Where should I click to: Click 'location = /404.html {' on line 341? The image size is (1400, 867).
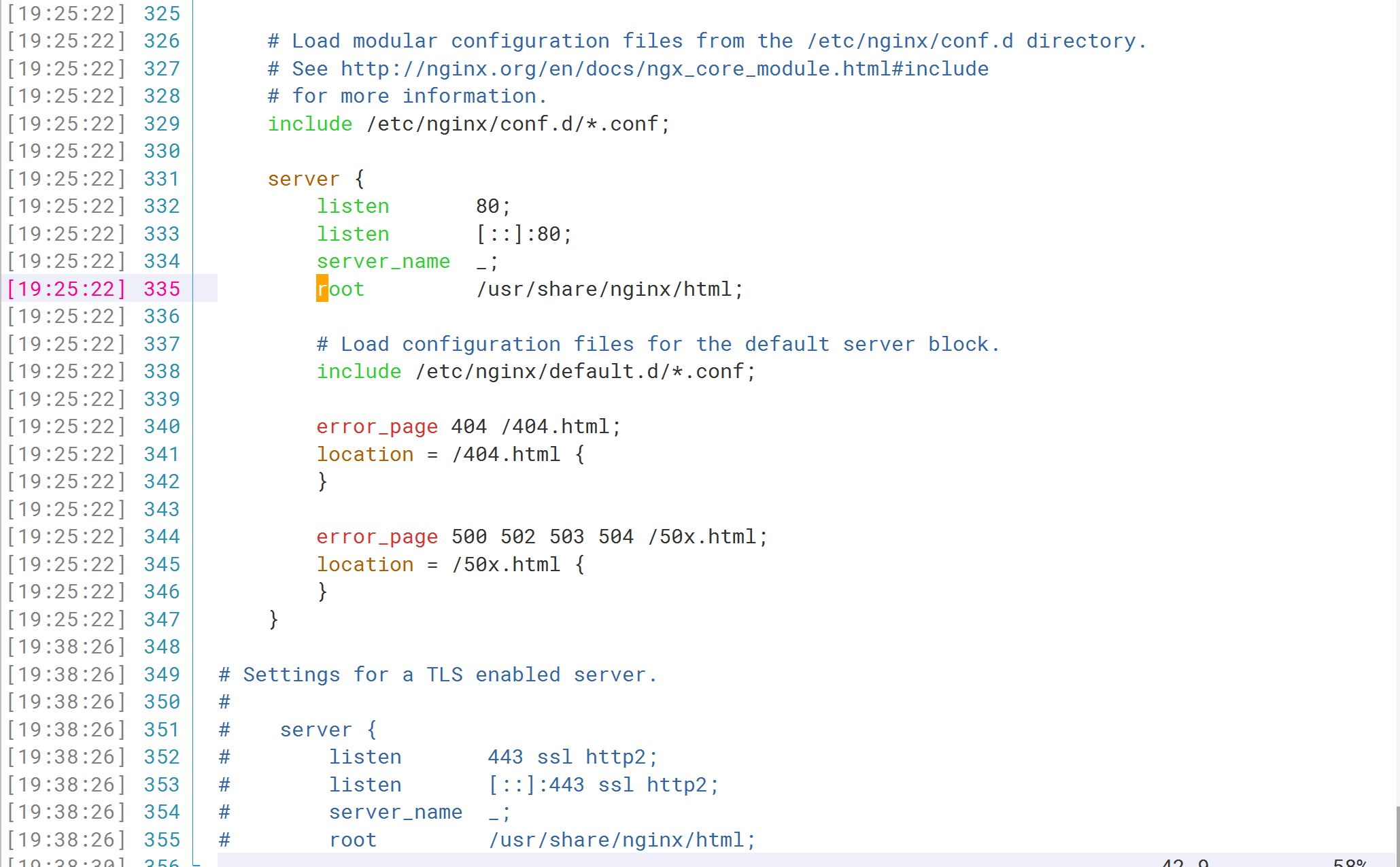(x=451, y=454)
